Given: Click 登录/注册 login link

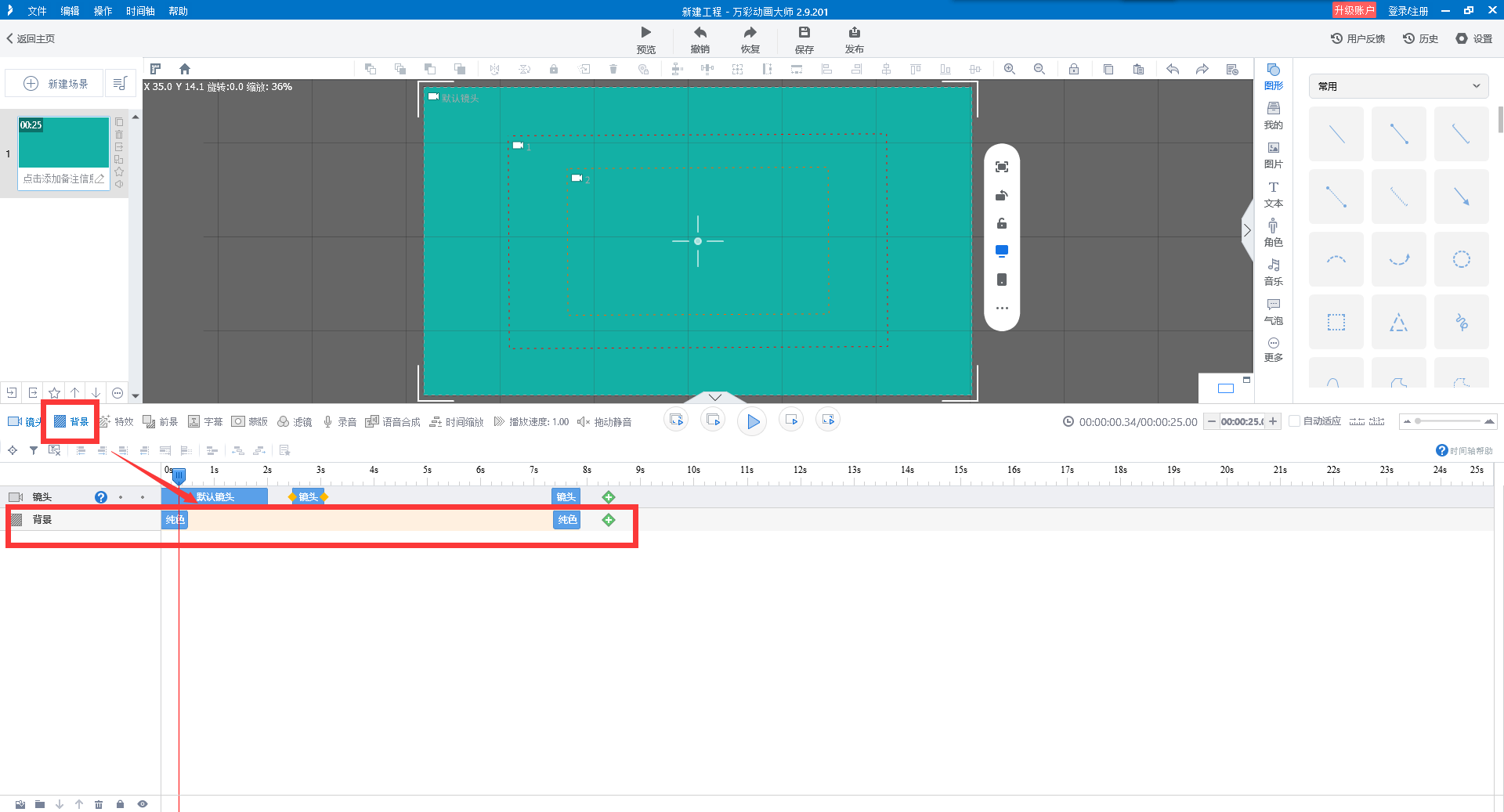Looking at the screenshot, I should 1408,11.
